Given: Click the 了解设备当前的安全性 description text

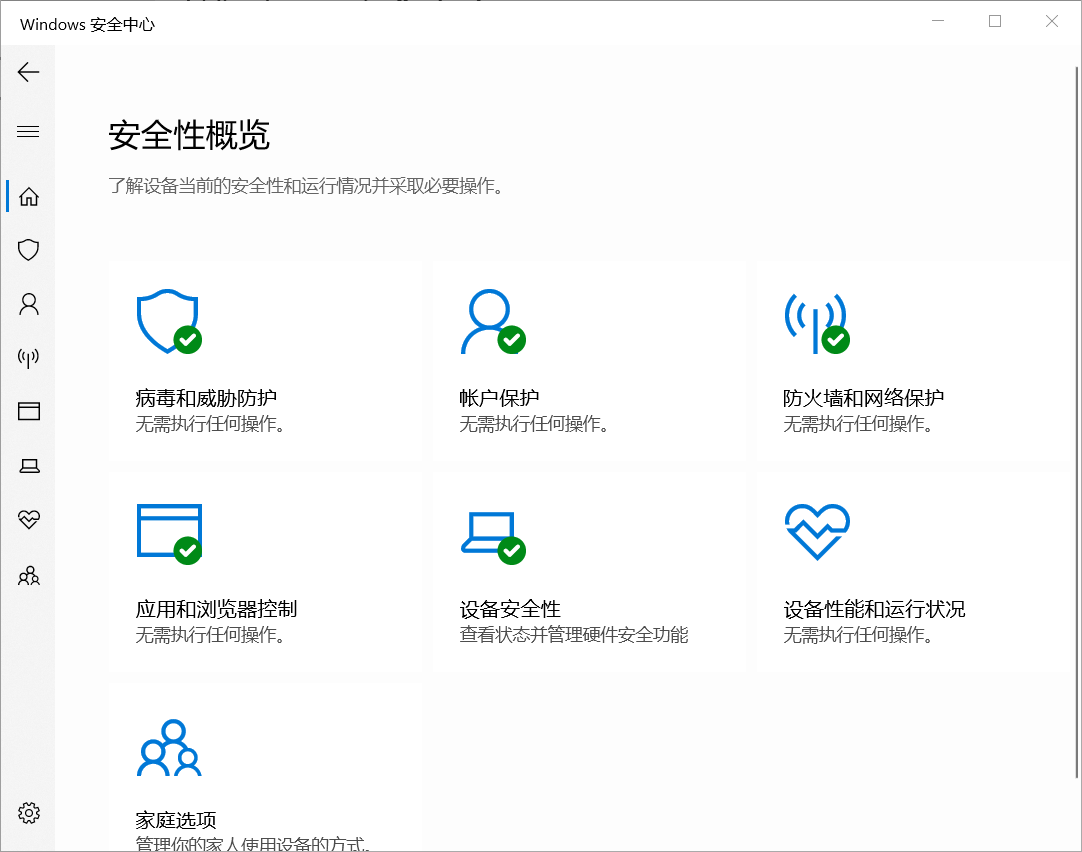Looking at the screenshot, I should coord(306,186).
